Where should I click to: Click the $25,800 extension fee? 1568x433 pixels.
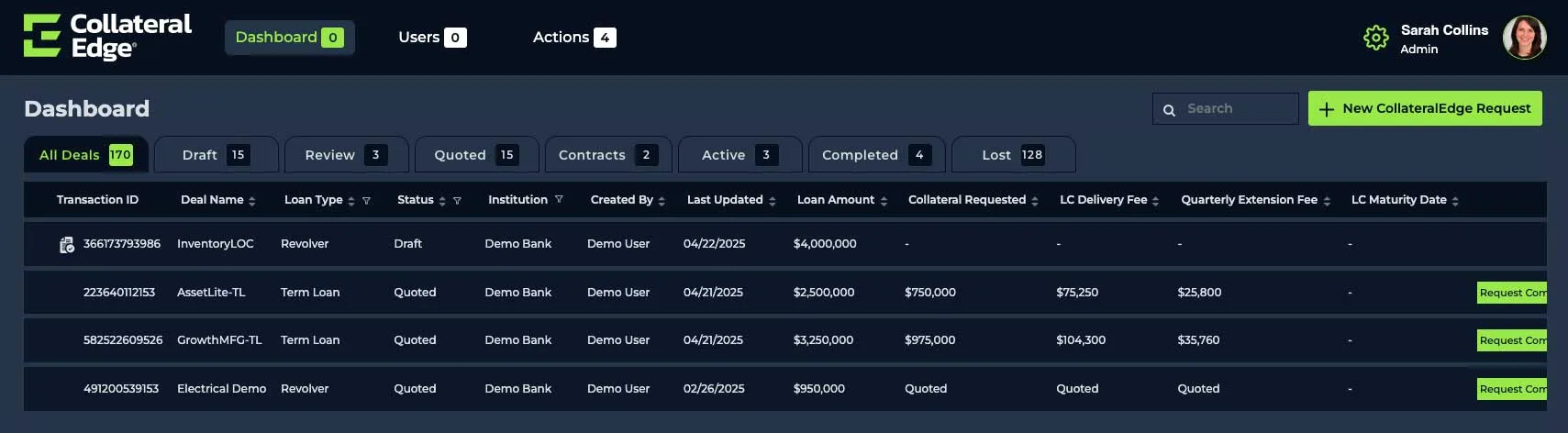pyautogui.click(x=1199, y=293)
